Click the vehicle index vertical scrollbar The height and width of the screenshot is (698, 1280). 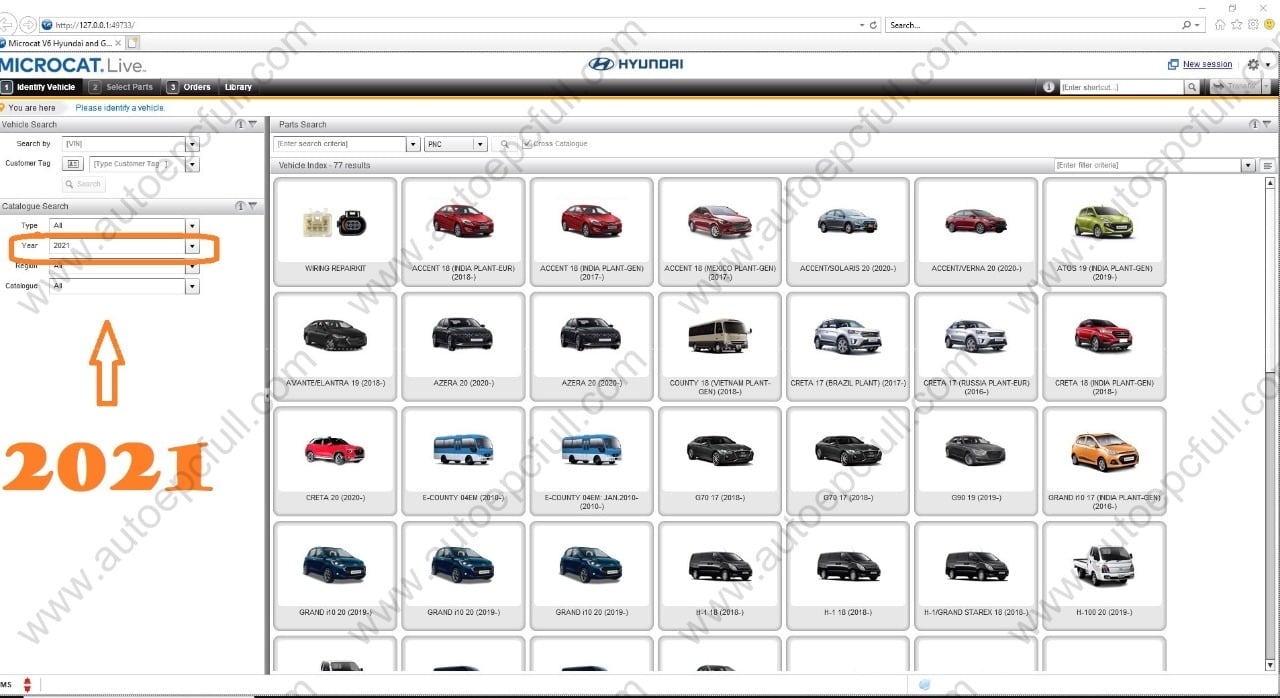(x=1272, y=425)
